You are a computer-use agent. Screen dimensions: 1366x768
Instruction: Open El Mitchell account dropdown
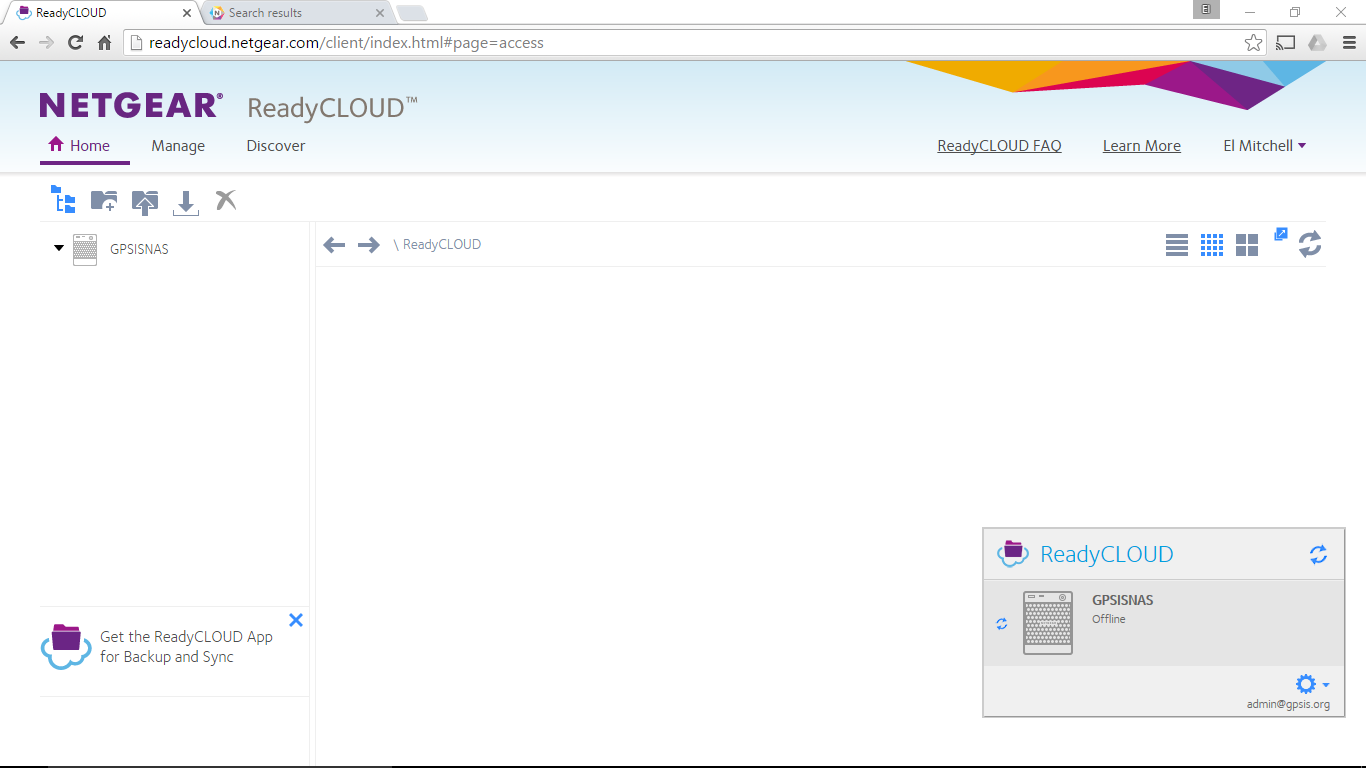[x=1265, y=146]
